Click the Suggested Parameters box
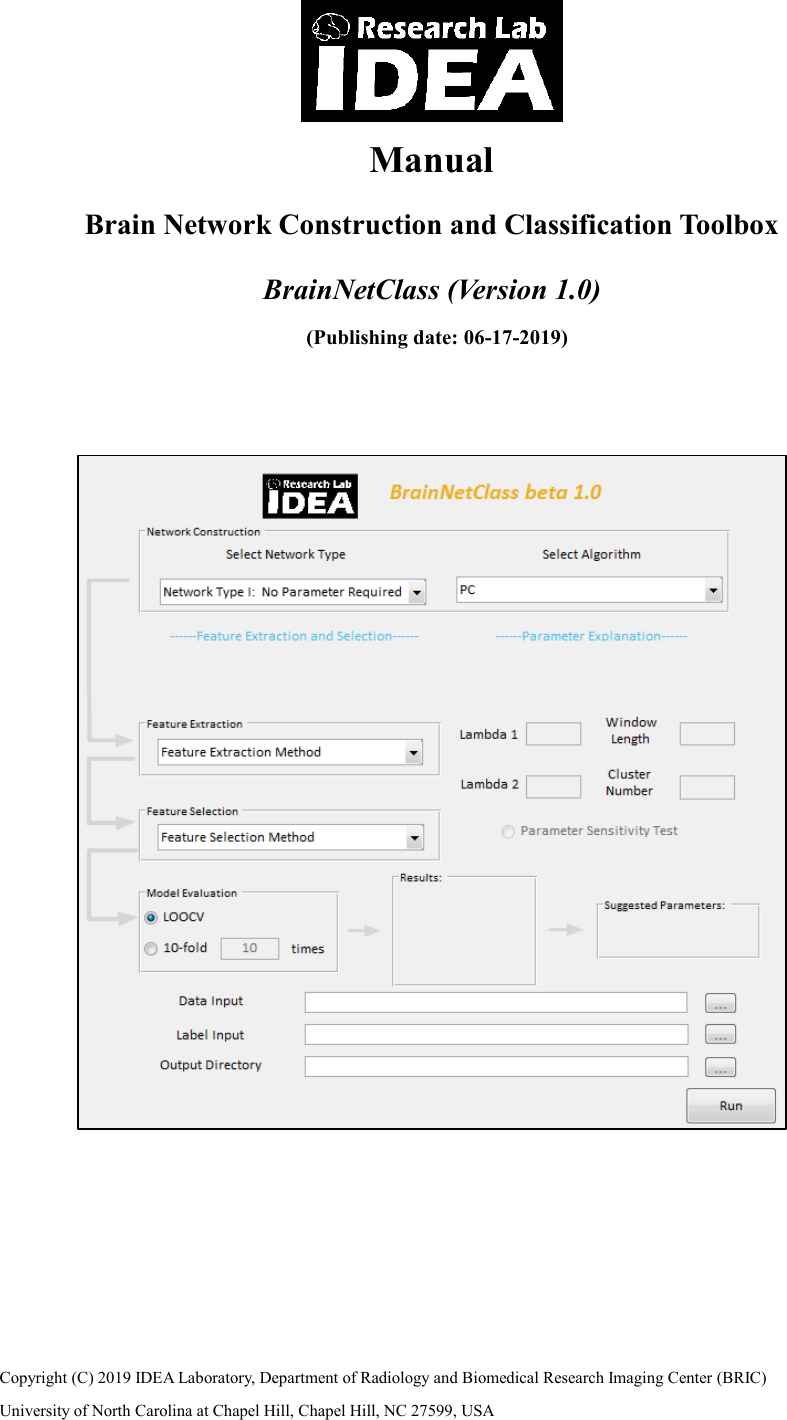Screen dimensions: 787x1420 (x=678, y=931)
